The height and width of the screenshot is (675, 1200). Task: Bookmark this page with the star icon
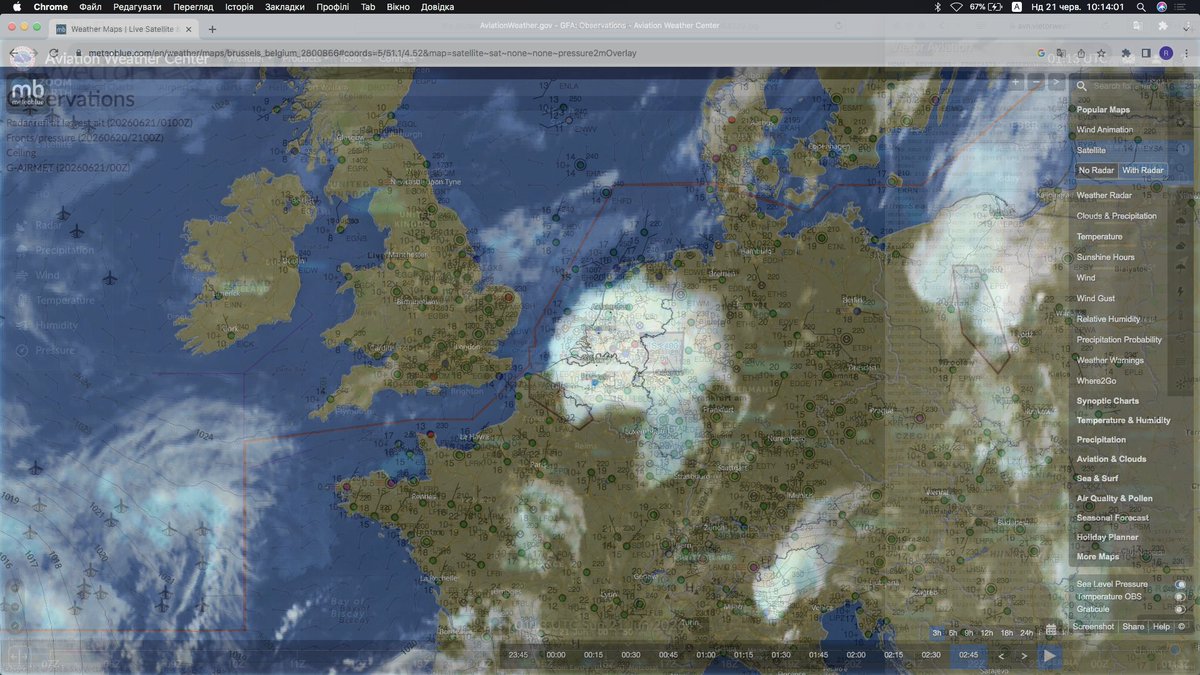[x=1101, y=53]
